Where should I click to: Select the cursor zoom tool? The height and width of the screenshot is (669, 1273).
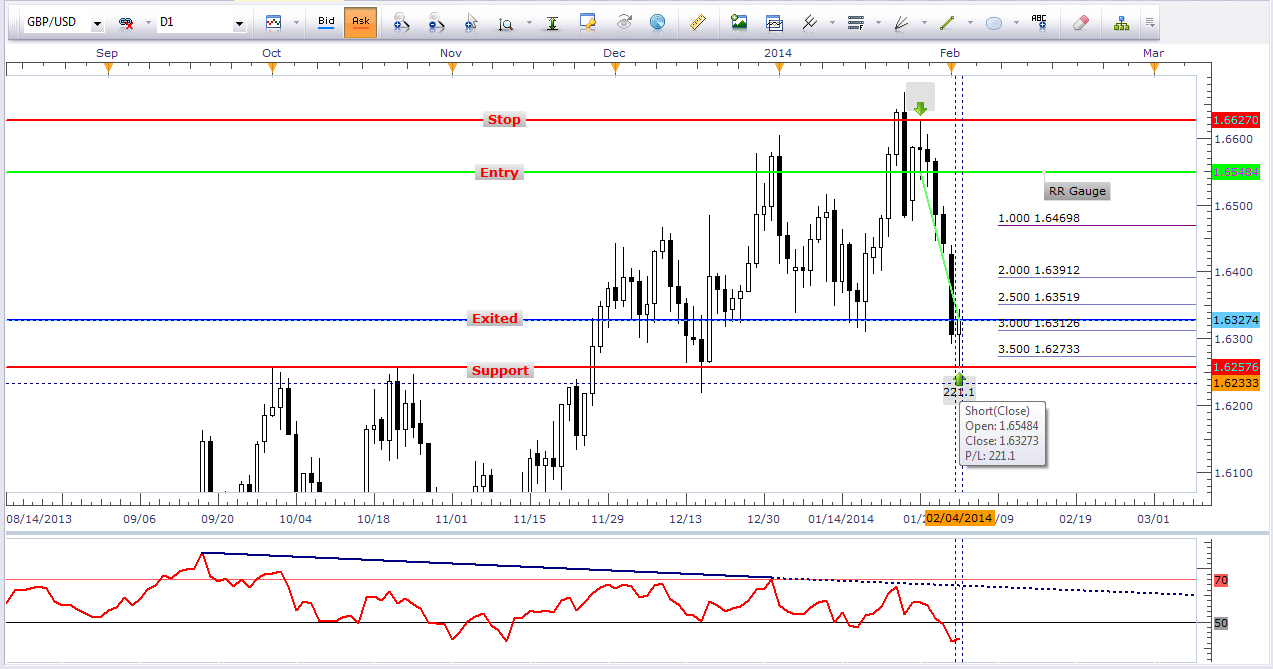473,22
